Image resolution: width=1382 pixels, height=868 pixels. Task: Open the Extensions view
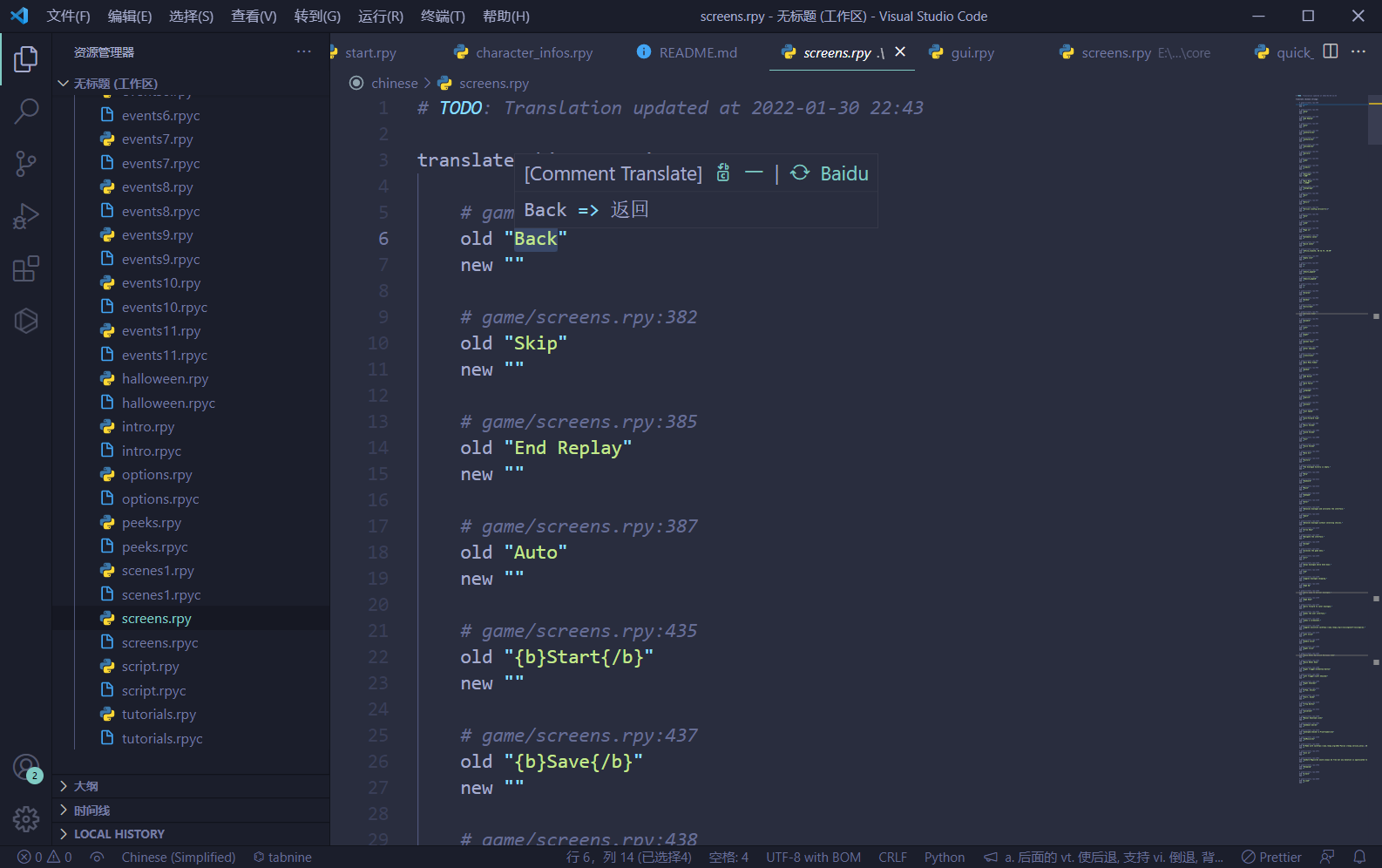point(26,268)
